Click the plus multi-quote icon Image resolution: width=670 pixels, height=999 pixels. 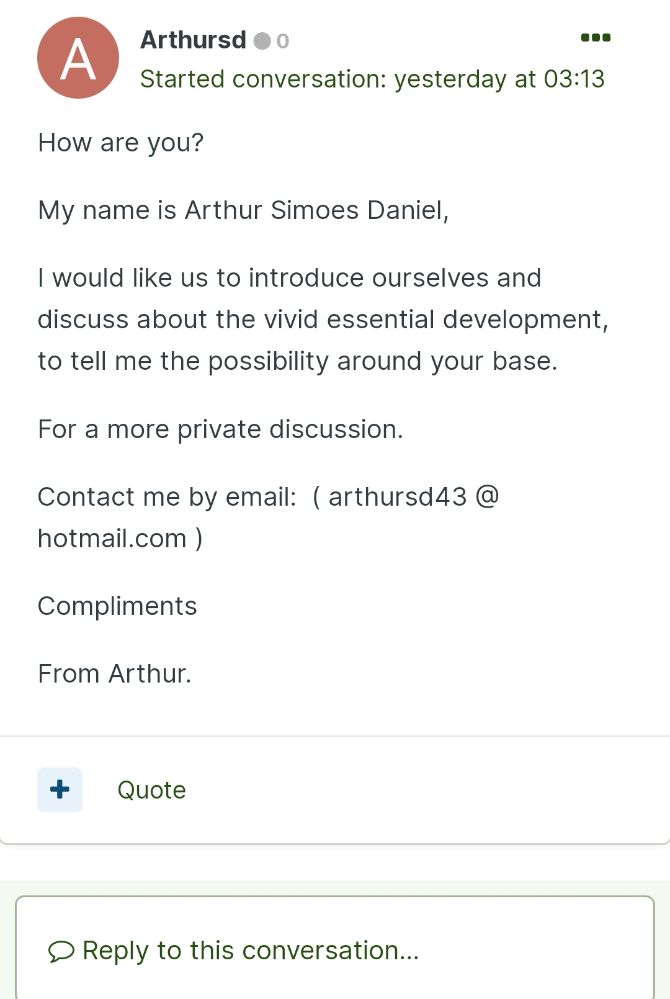[x=60, y=789]
